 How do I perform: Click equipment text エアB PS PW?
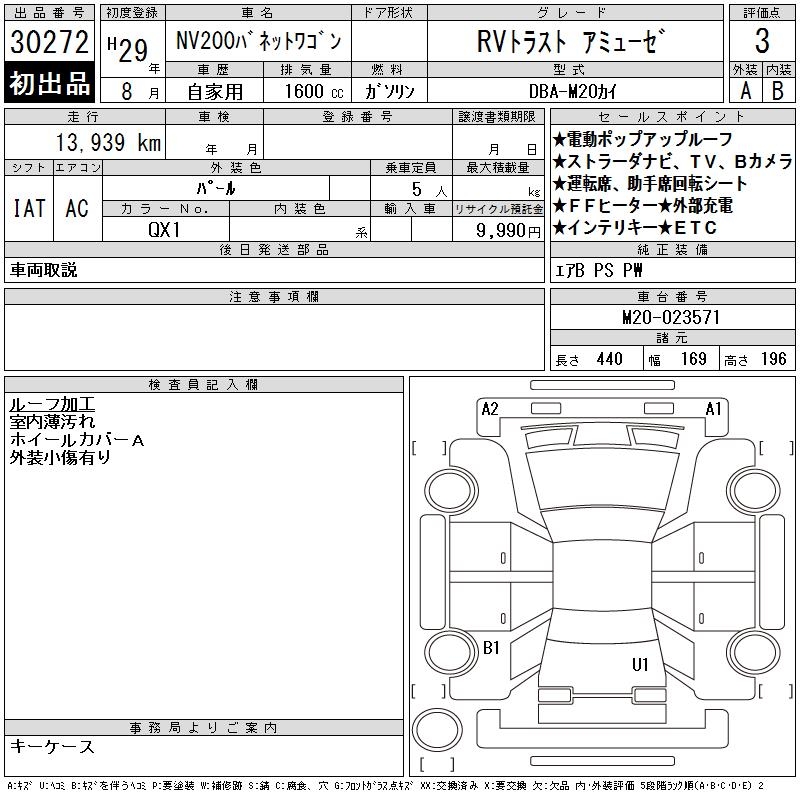pos(598,270)
